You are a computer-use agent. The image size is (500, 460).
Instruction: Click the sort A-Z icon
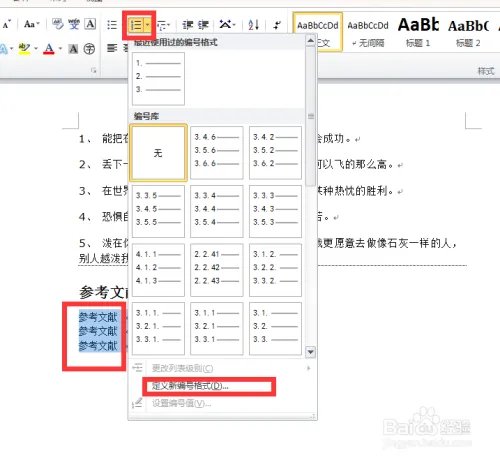[253, 25]
